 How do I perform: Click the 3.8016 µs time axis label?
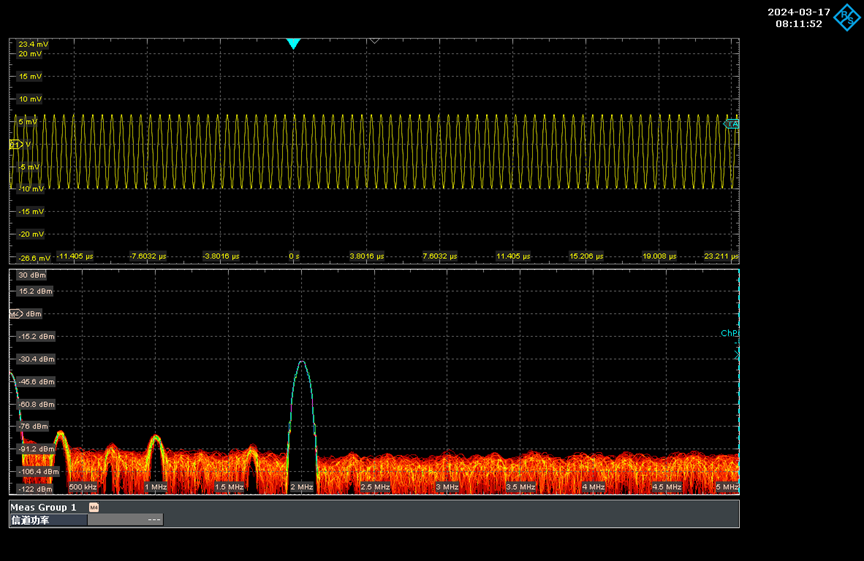(x=366, y=256)
